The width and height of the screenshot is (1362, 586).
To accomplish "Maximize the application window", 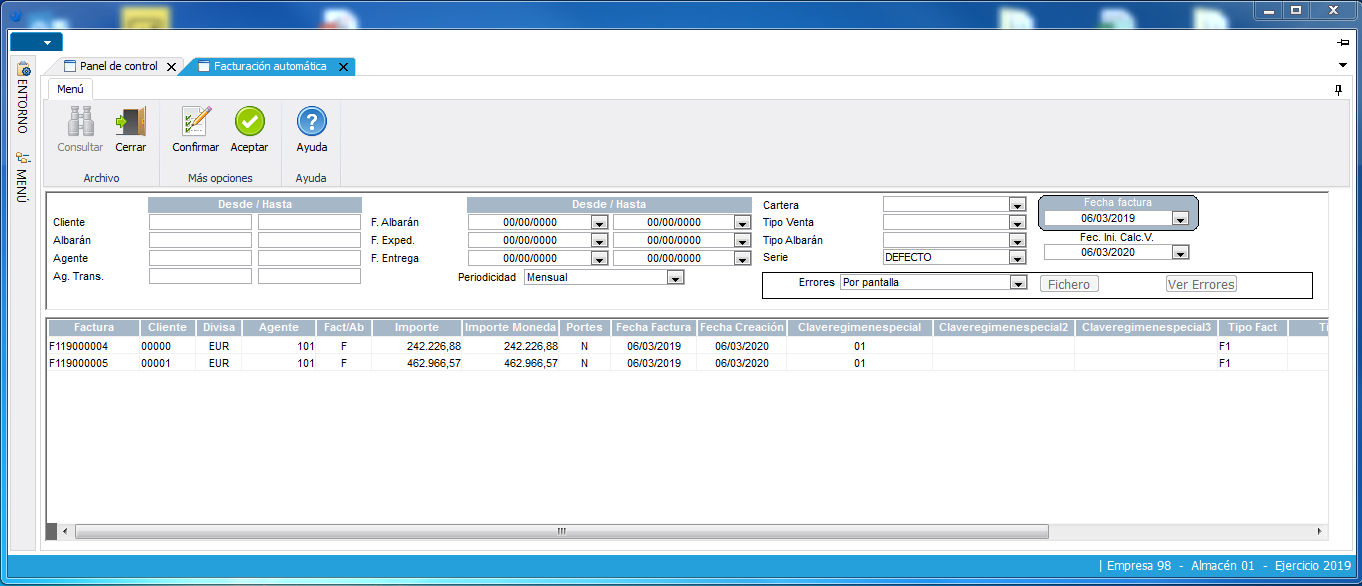I will 1296,10.
